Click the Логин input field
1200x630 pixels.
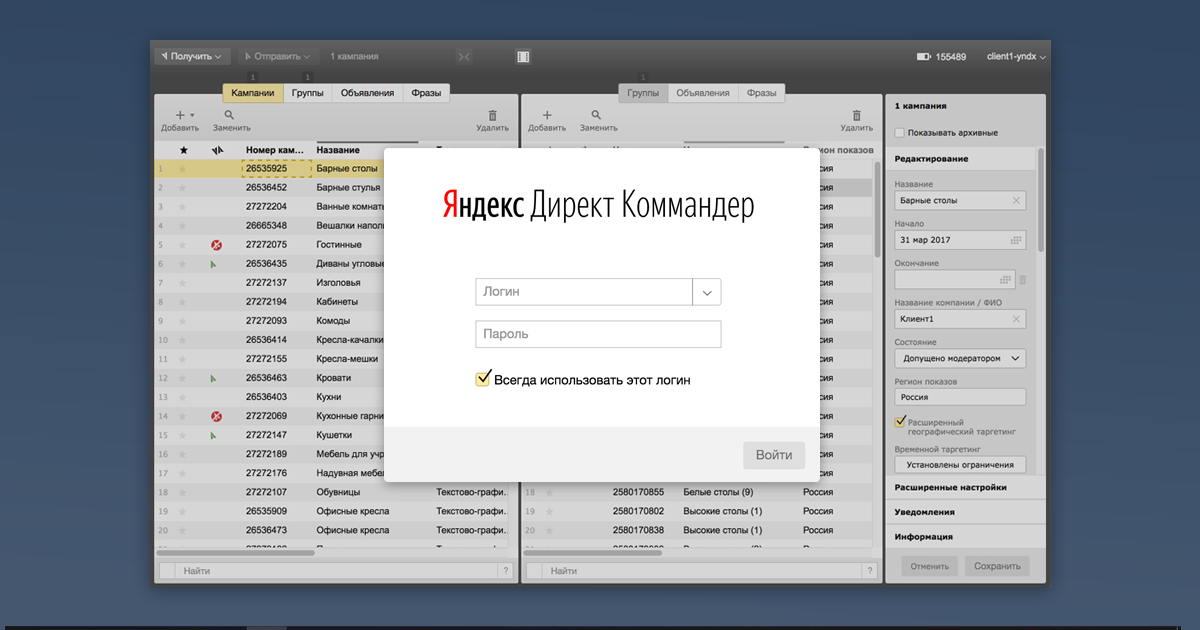[584, 292]
